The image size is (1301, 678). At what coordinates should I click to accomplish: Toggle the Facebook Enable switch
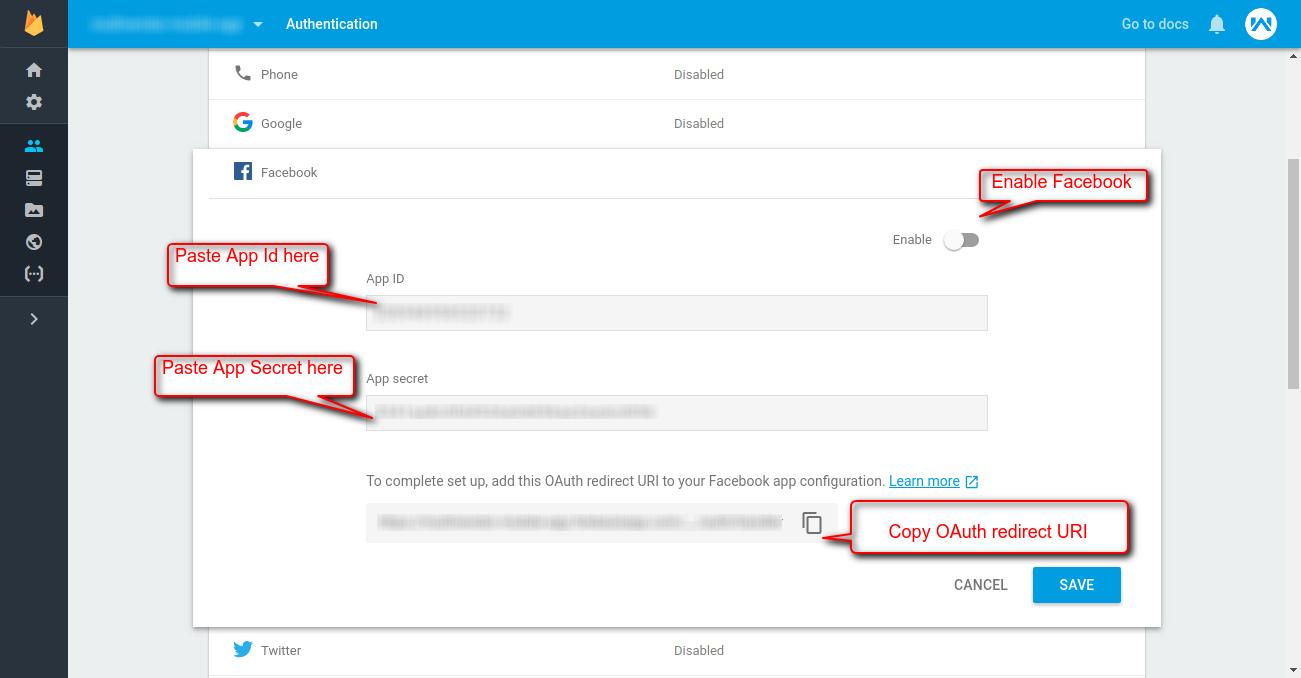(961, 240)
